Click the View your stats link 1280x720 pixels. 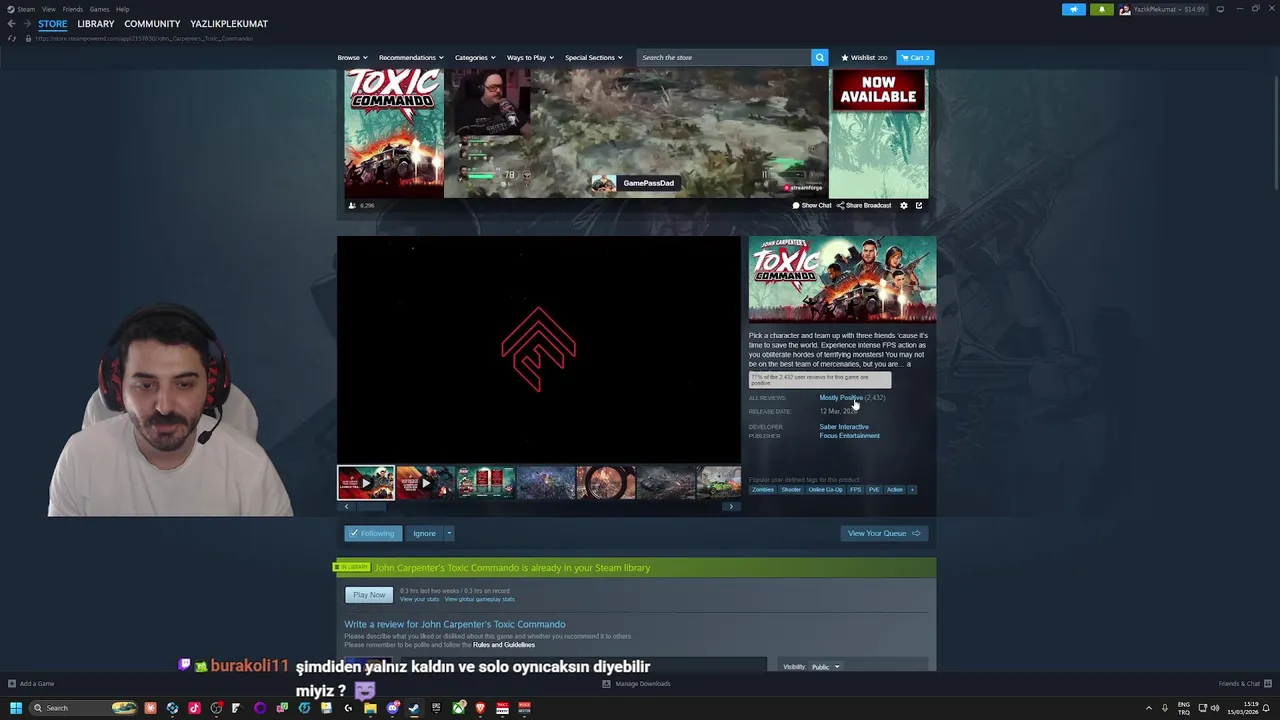[420, 599]
